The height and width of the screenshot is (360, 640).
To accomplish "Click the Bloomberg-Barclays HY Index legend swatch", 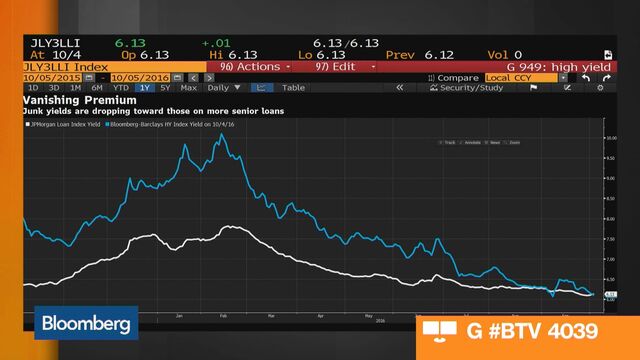I will click(107, 124).
